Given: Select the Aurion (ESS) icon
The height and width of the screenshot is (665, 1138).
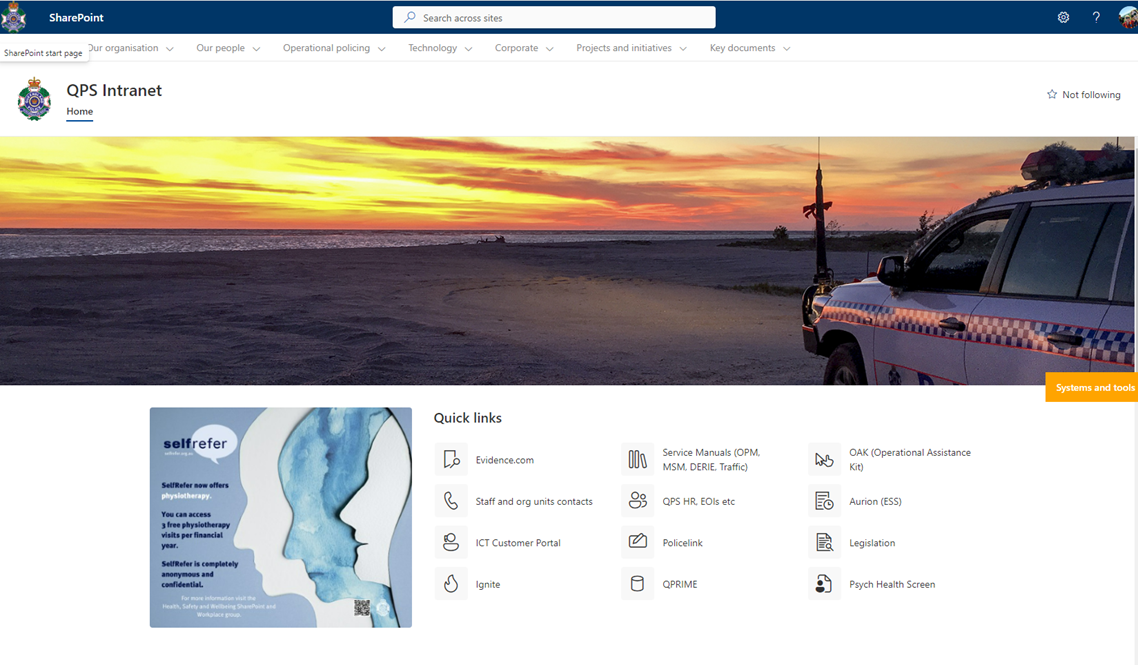Looking at the screenshot, I should (x=824, y=500).
